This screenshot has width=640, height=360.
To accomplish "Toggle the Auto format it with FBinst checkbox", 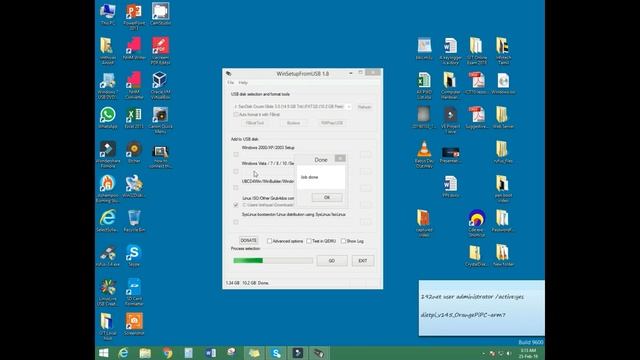I will 236,115.
